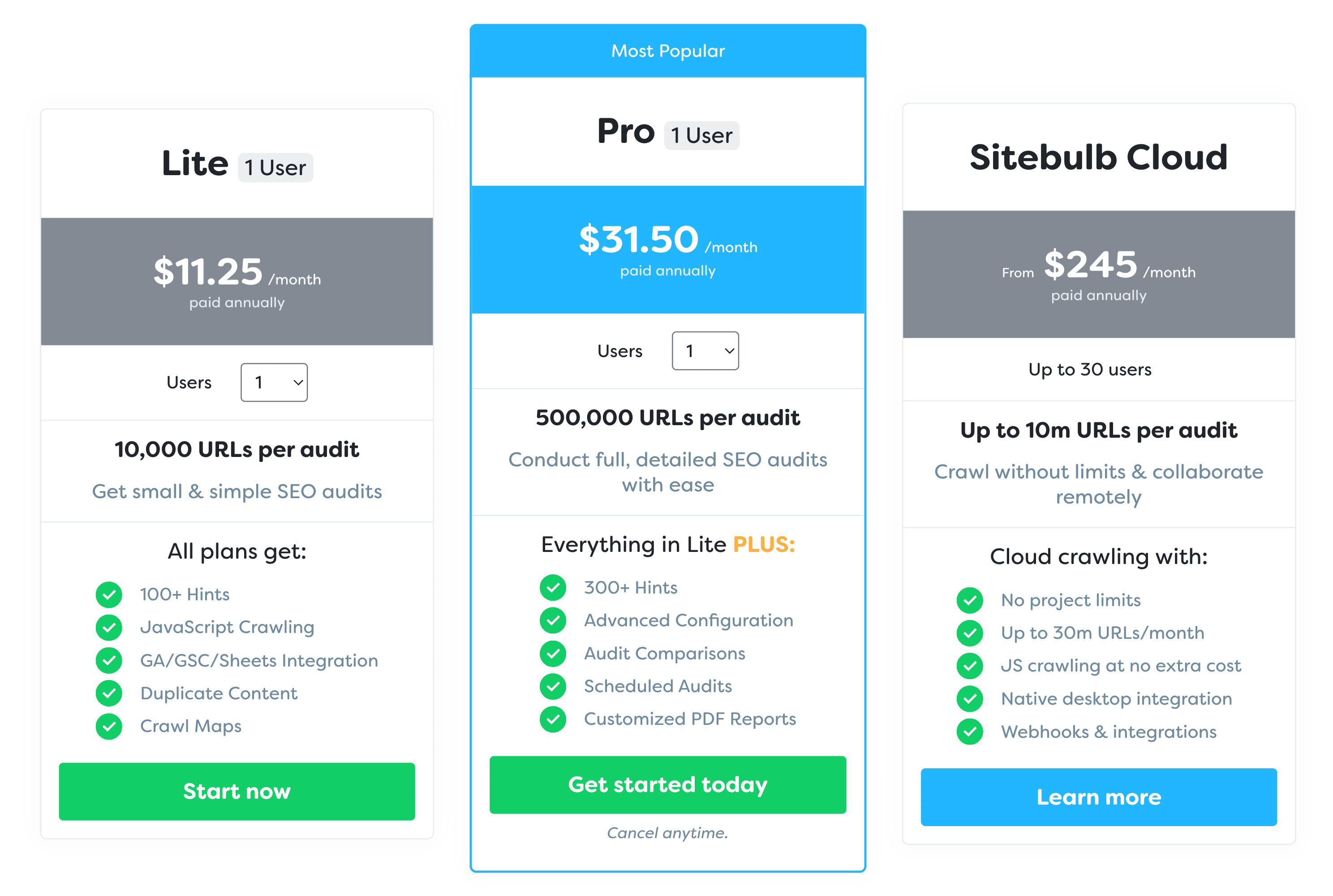Click the checkmark next to 100+ Hints

coord(108,594)
